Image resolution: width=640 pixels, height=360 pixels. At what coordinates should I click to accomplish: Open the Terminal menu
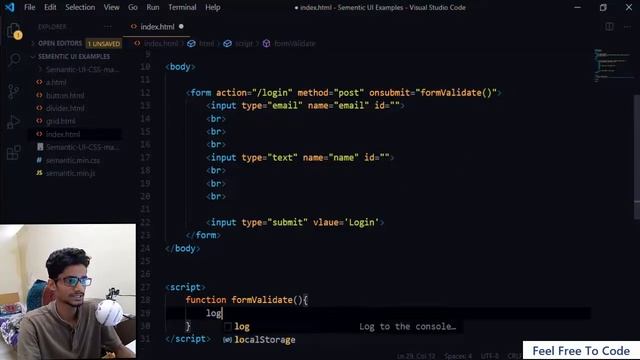click(182, 7)
